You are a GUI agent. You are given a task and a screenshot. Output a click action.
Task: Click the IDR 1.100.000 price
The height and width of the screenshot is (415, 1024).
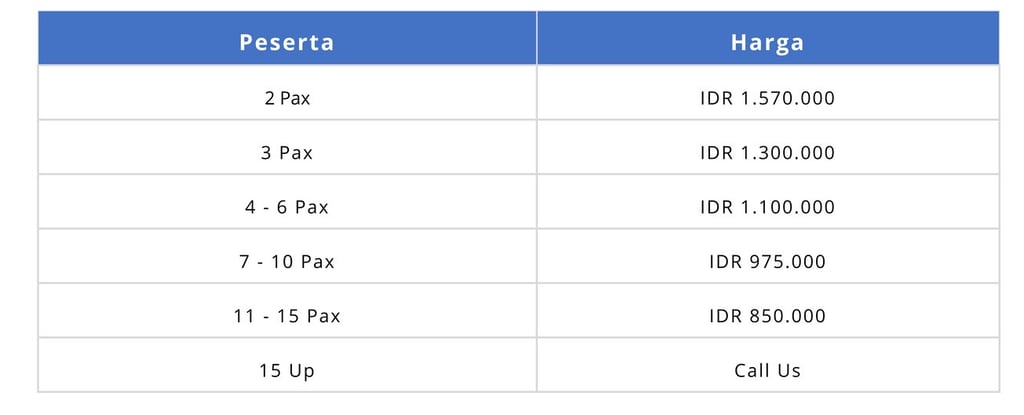pyautogui.click(x=767, y=207)
